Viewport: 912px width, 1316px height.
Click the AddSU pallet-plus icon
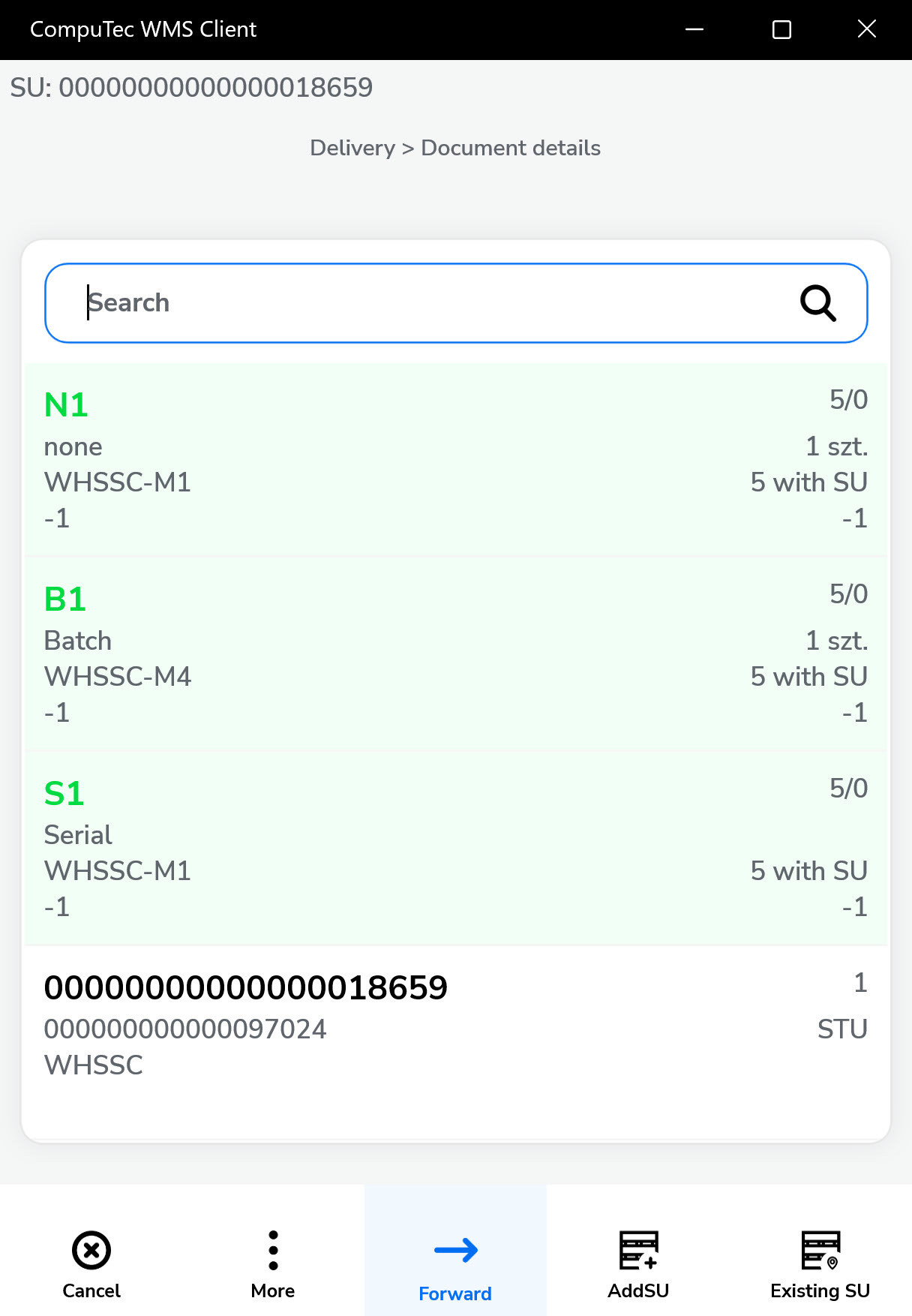(638, 1250)
